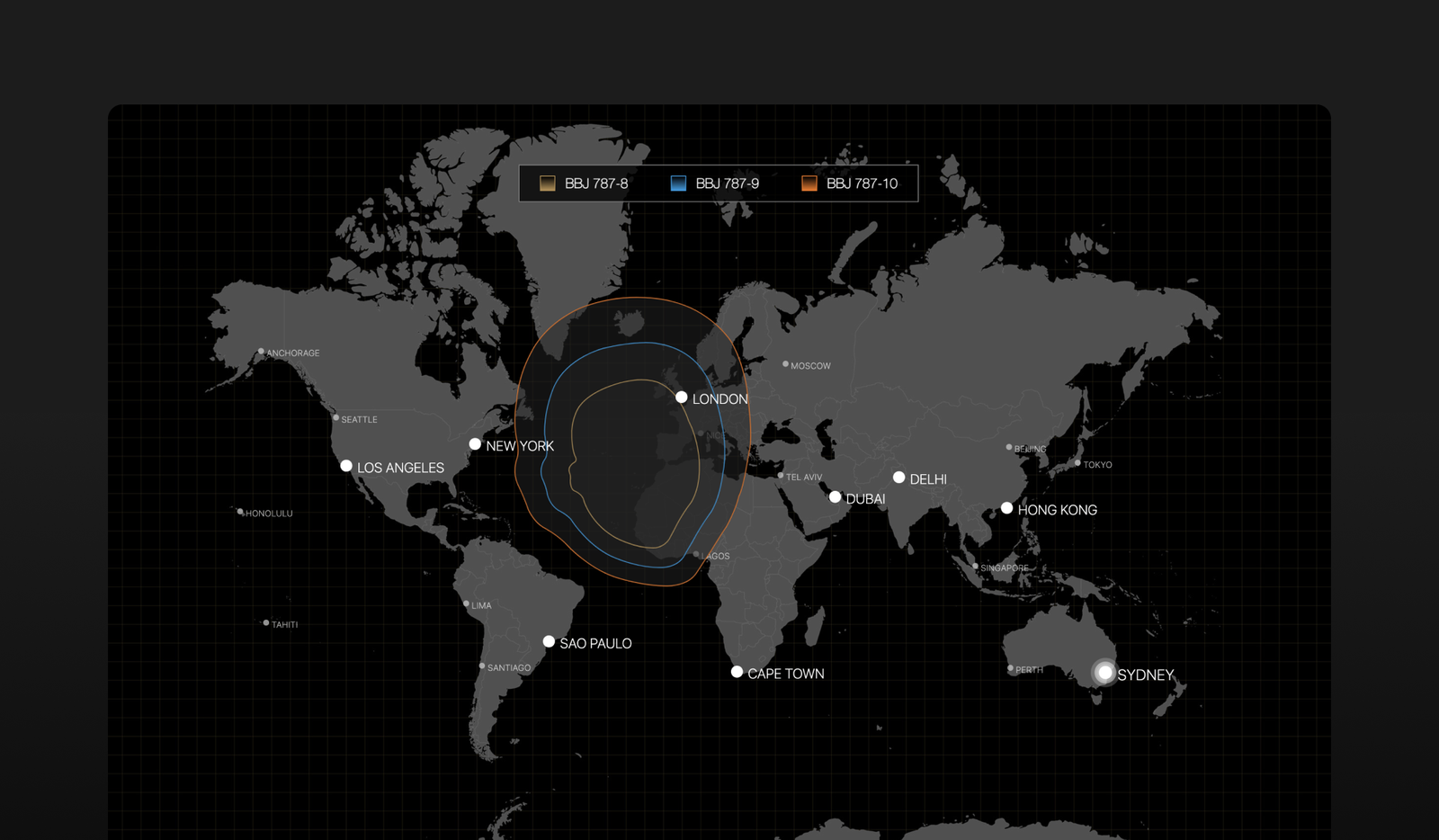Select the London city marker
The image size is (1439, 840).
point(682,398)
